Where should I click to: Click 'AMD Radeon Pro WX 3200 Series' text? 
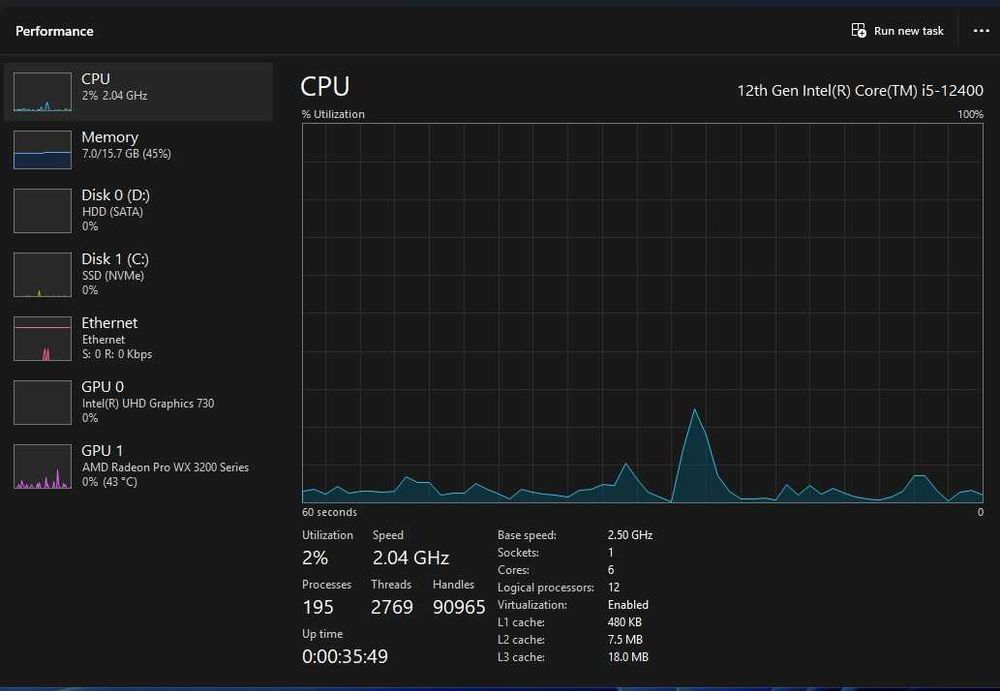click(165, 467)
